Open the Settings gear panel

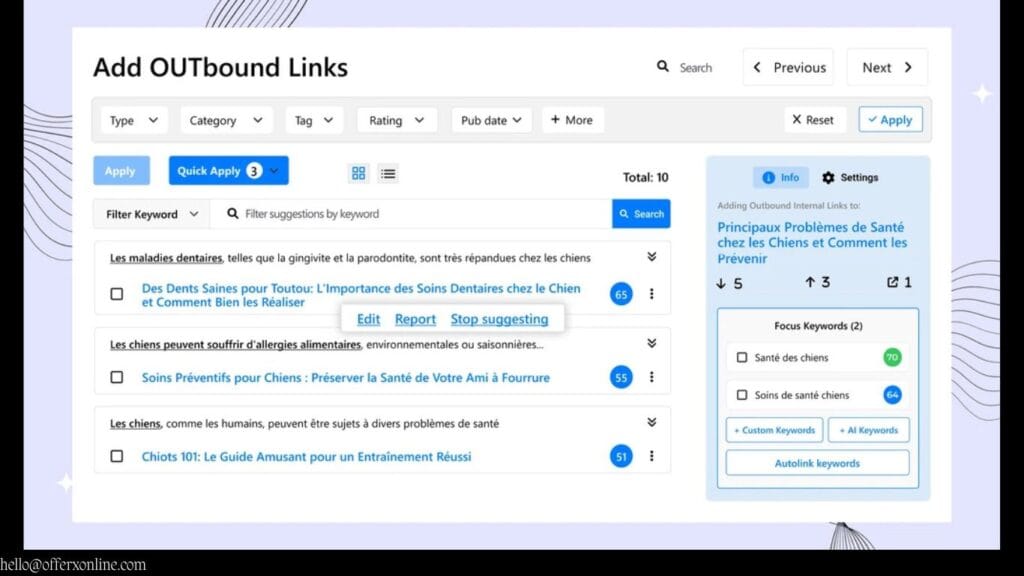(x=828, y=177)
